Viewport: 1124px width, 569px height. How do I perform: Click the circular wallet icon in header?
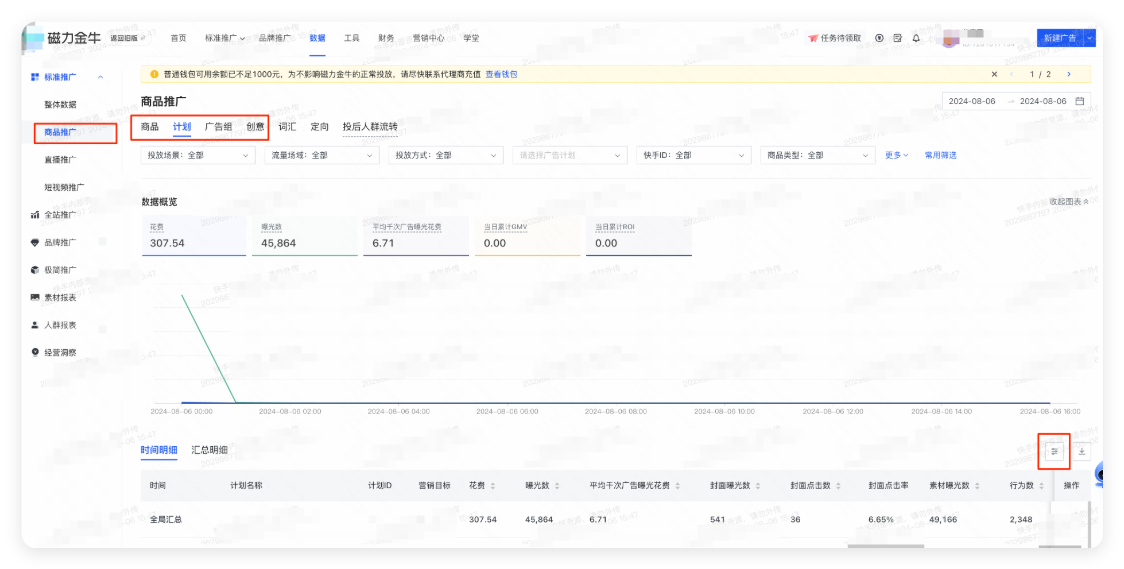coord(879,38)
